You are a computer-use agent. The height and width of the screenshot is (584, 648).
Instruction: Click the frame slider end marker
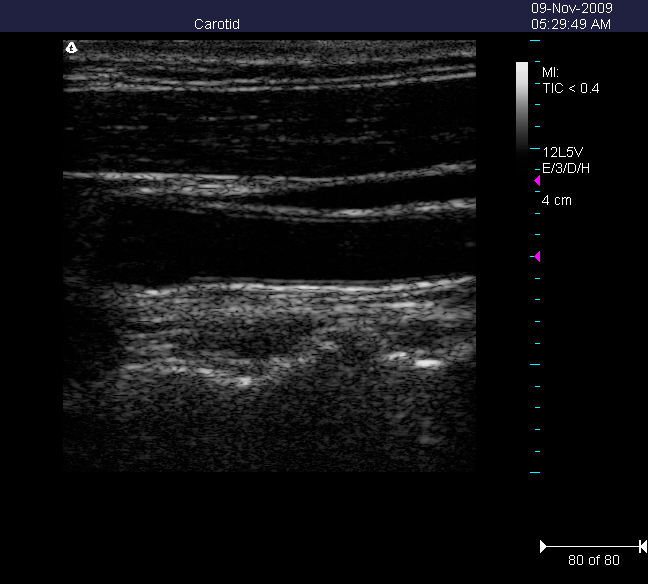click(642, 546)
